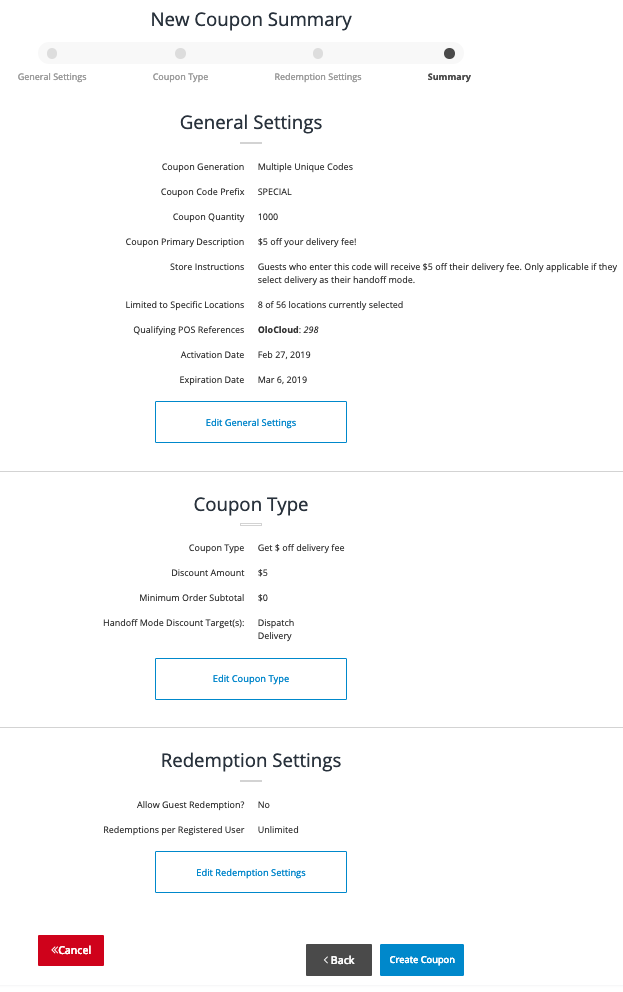Screen dimensions: 623x992
Task: Click the filled Summary progress dot
Action: pyautogui.click(x=449, y=53)
